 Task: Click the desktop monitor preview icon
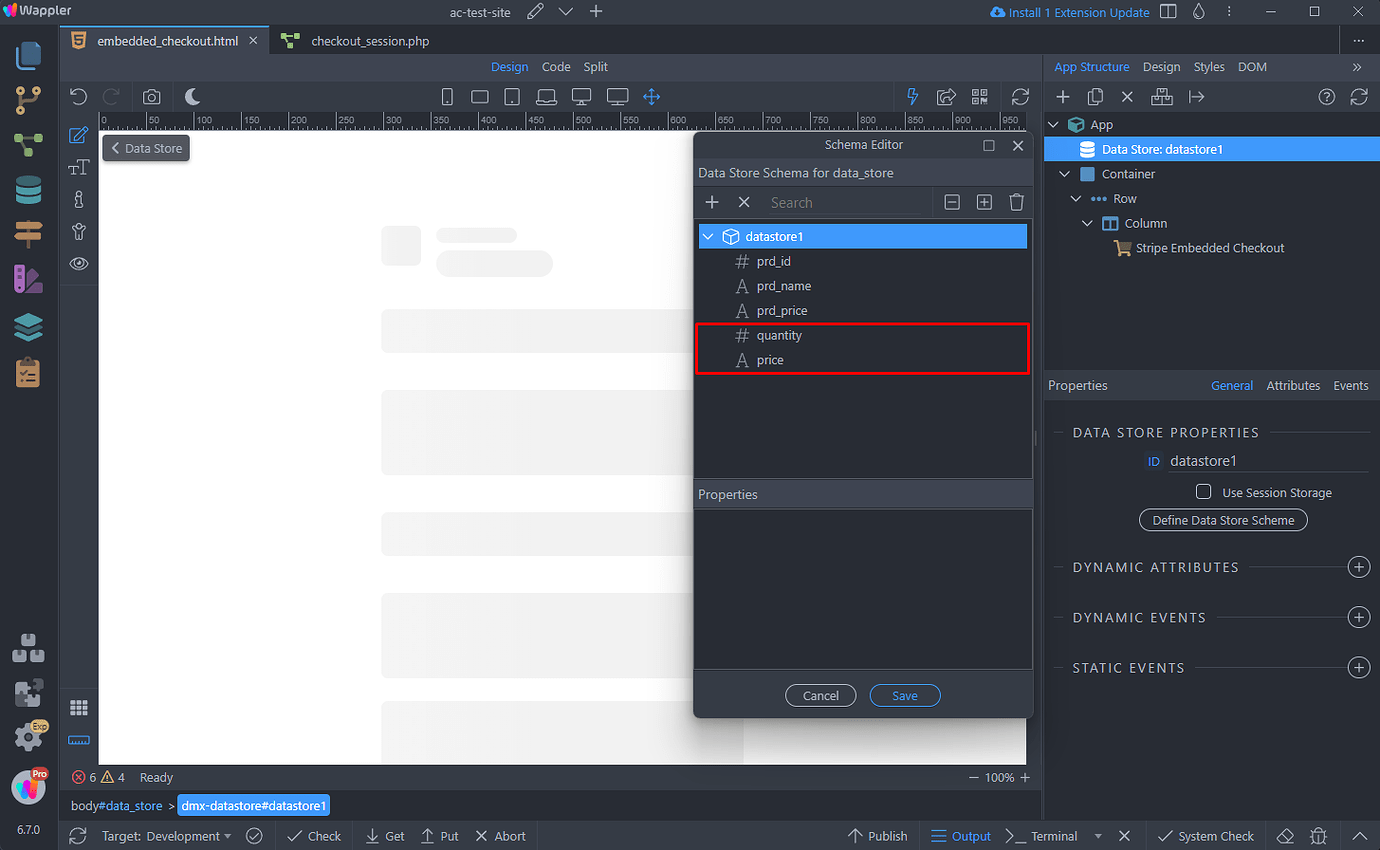pos(581,96)
